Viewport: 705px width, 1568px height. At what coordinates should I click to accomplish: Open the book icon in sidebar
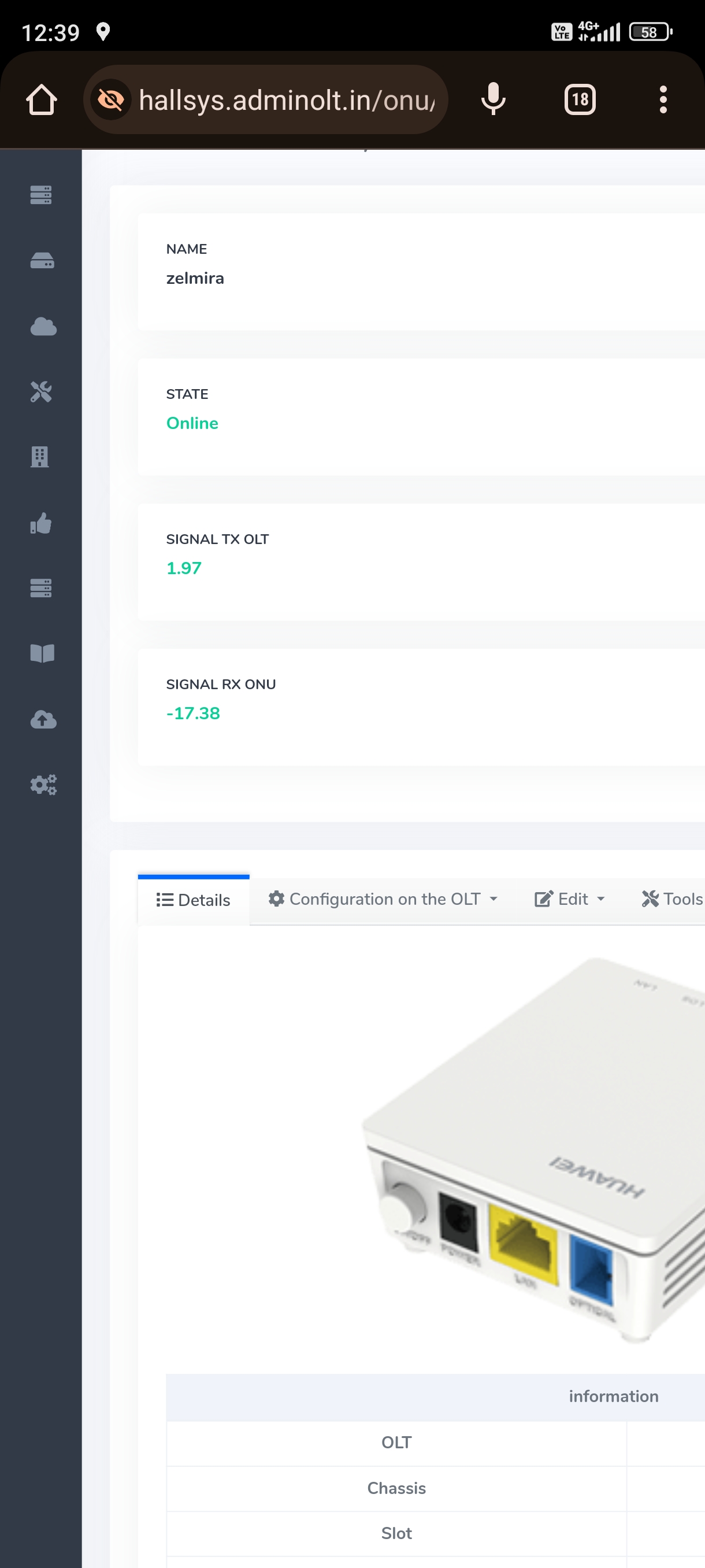42,653
